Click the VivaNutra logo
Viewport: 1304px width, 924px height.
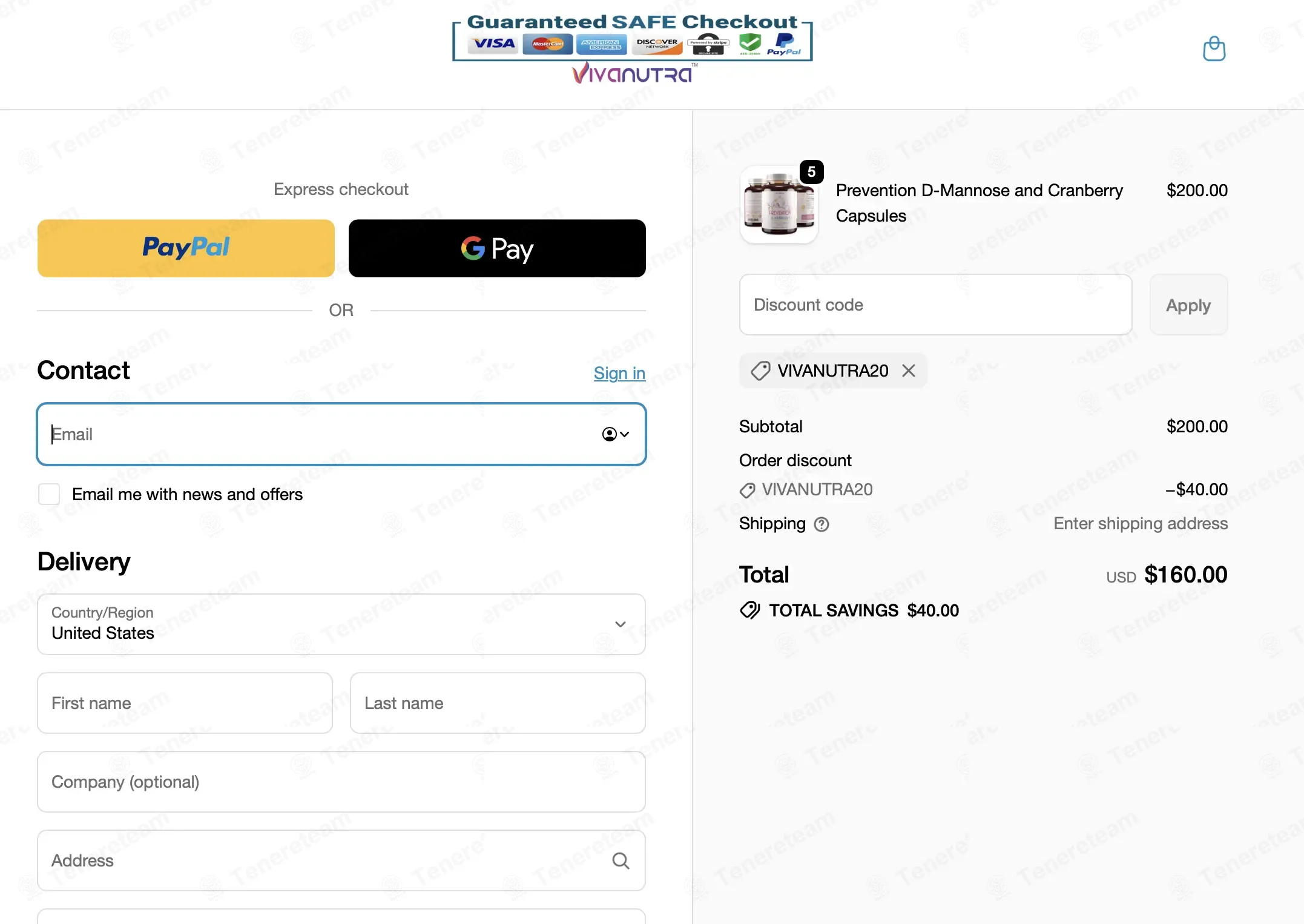pyautogui.click(x=633, y=73)
